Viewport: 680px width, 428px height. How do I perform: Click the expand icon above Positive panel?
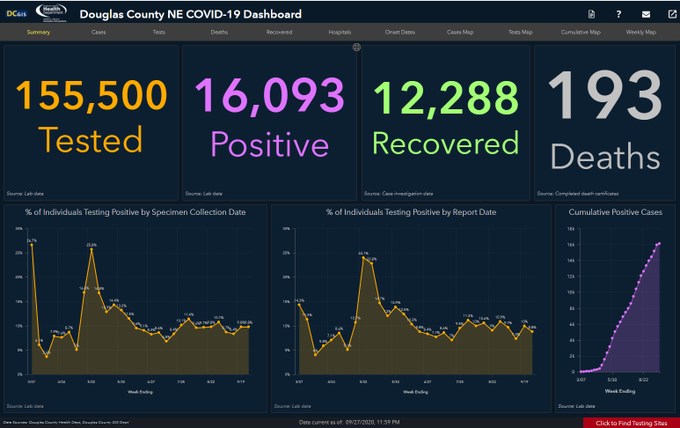(356, 47)
